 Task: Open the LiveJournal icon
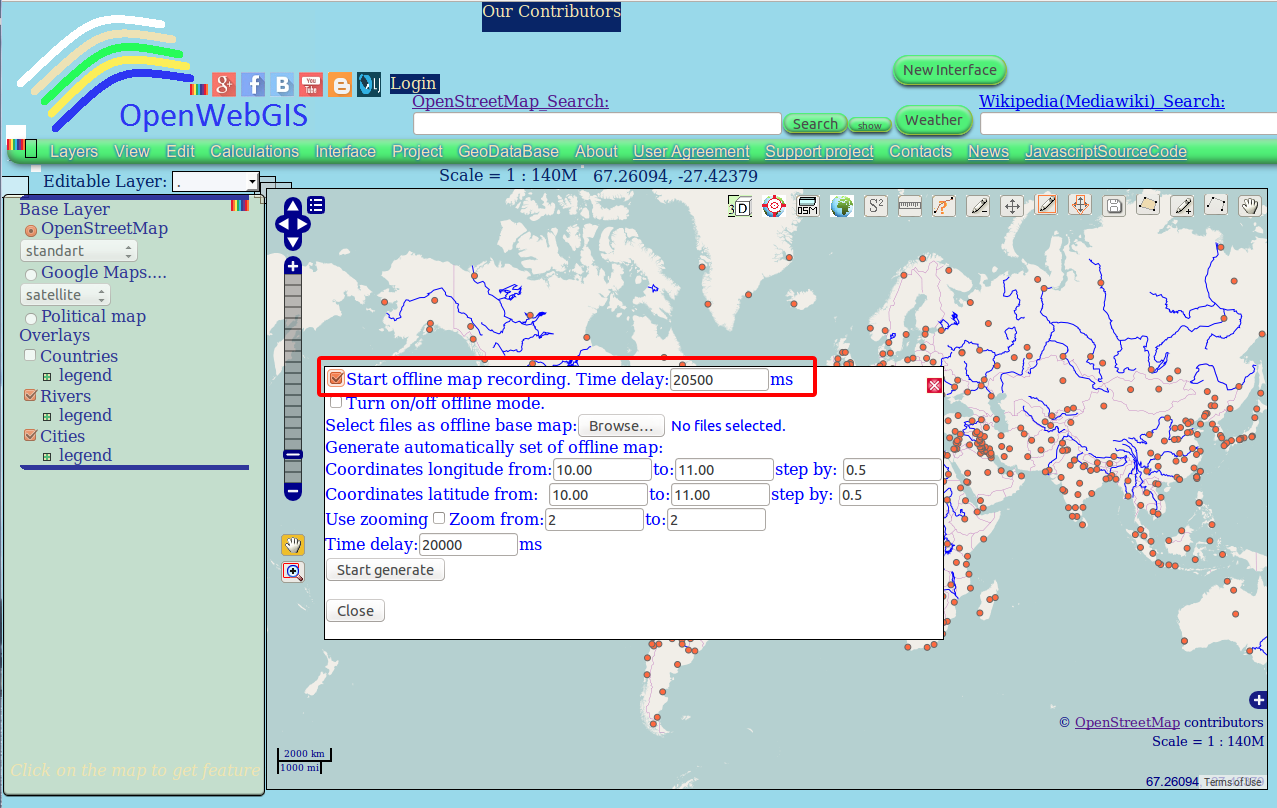[x=369, y=84]
